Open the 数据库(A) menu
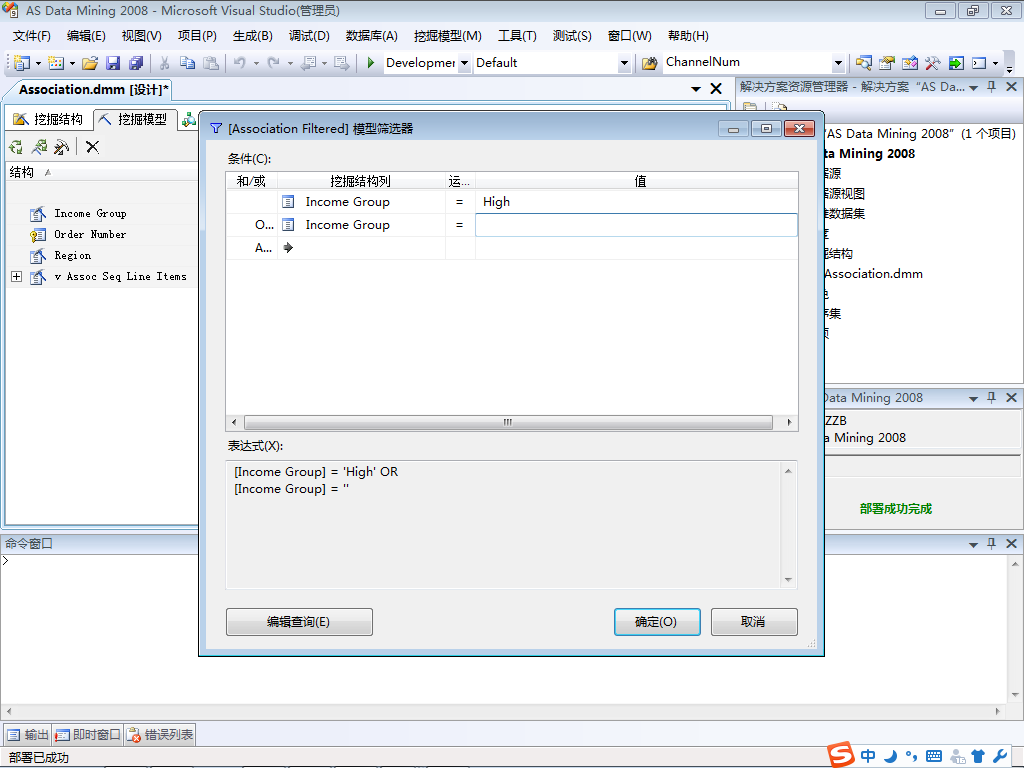This screenshot has width=1024, height=768. (372, 36)
